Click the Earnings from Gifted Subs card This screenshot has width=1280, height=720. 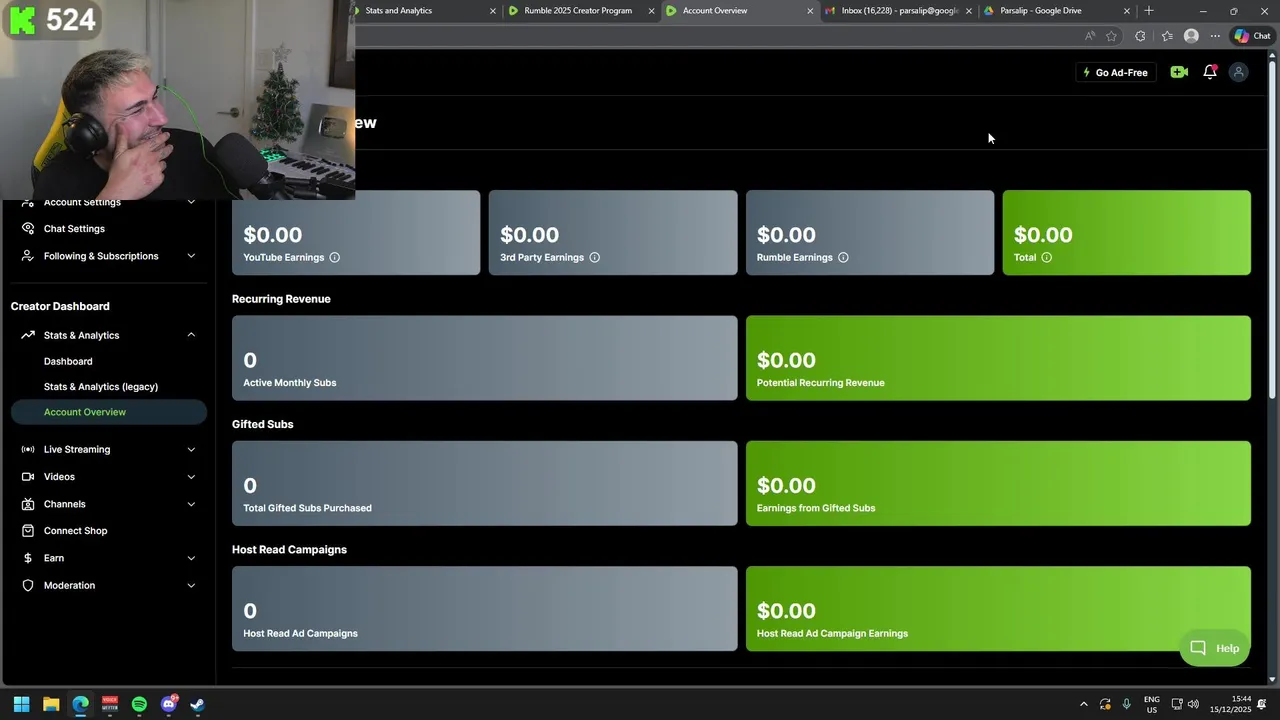coord(998,483)
